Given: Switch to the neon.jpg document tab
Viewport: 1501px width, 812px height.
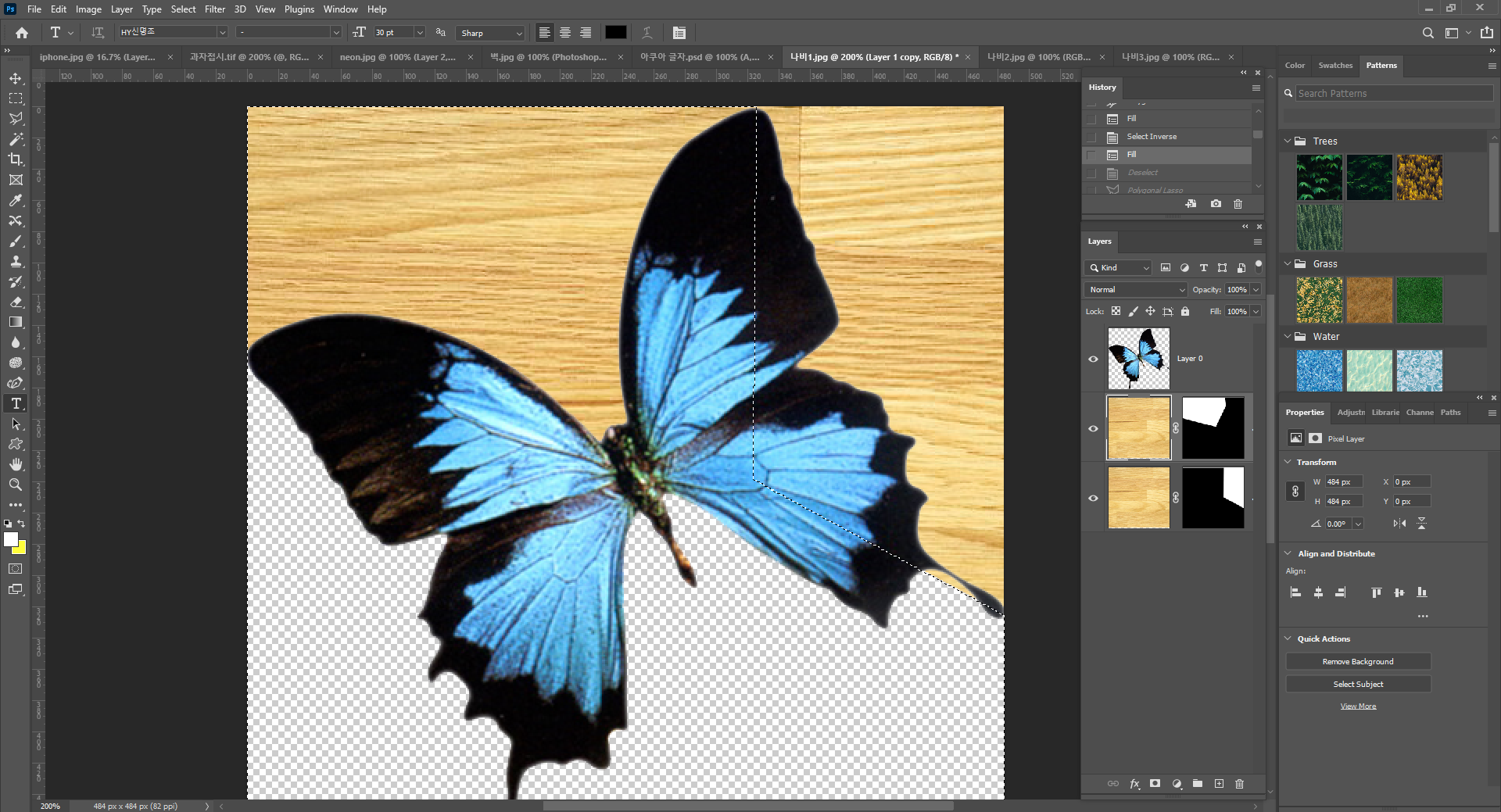Looking at the screenshot, I should pyautogui.click(x=397, y=57).
